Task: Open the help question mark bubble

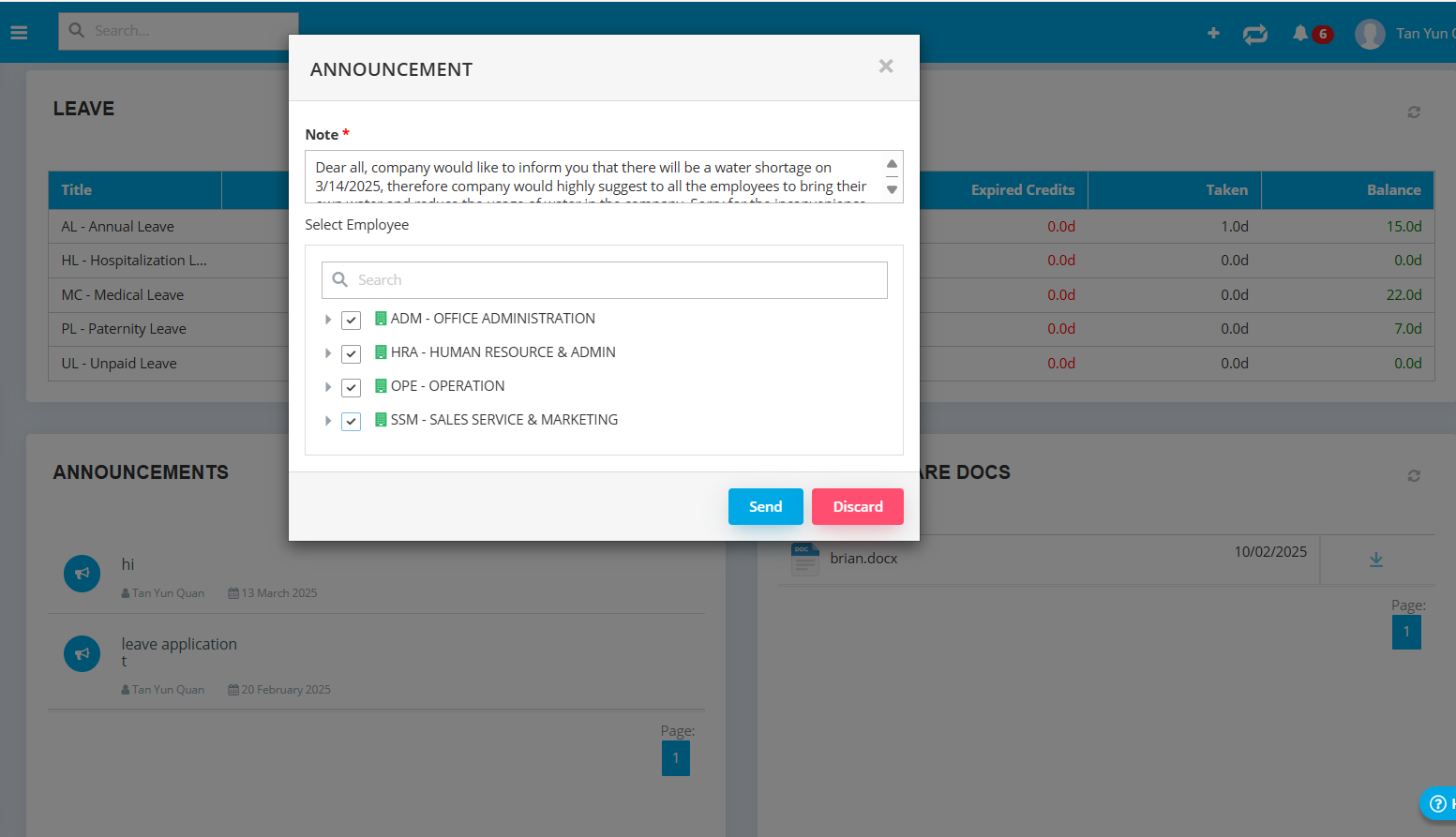Action: click(x=1437, y=804)
